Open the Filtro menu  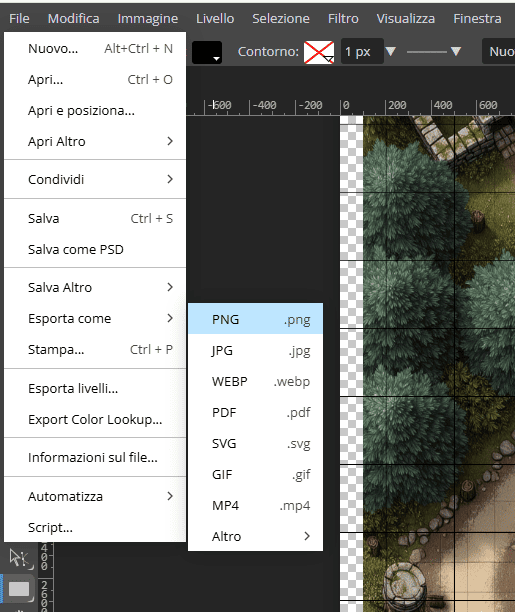tap(343, 18)
